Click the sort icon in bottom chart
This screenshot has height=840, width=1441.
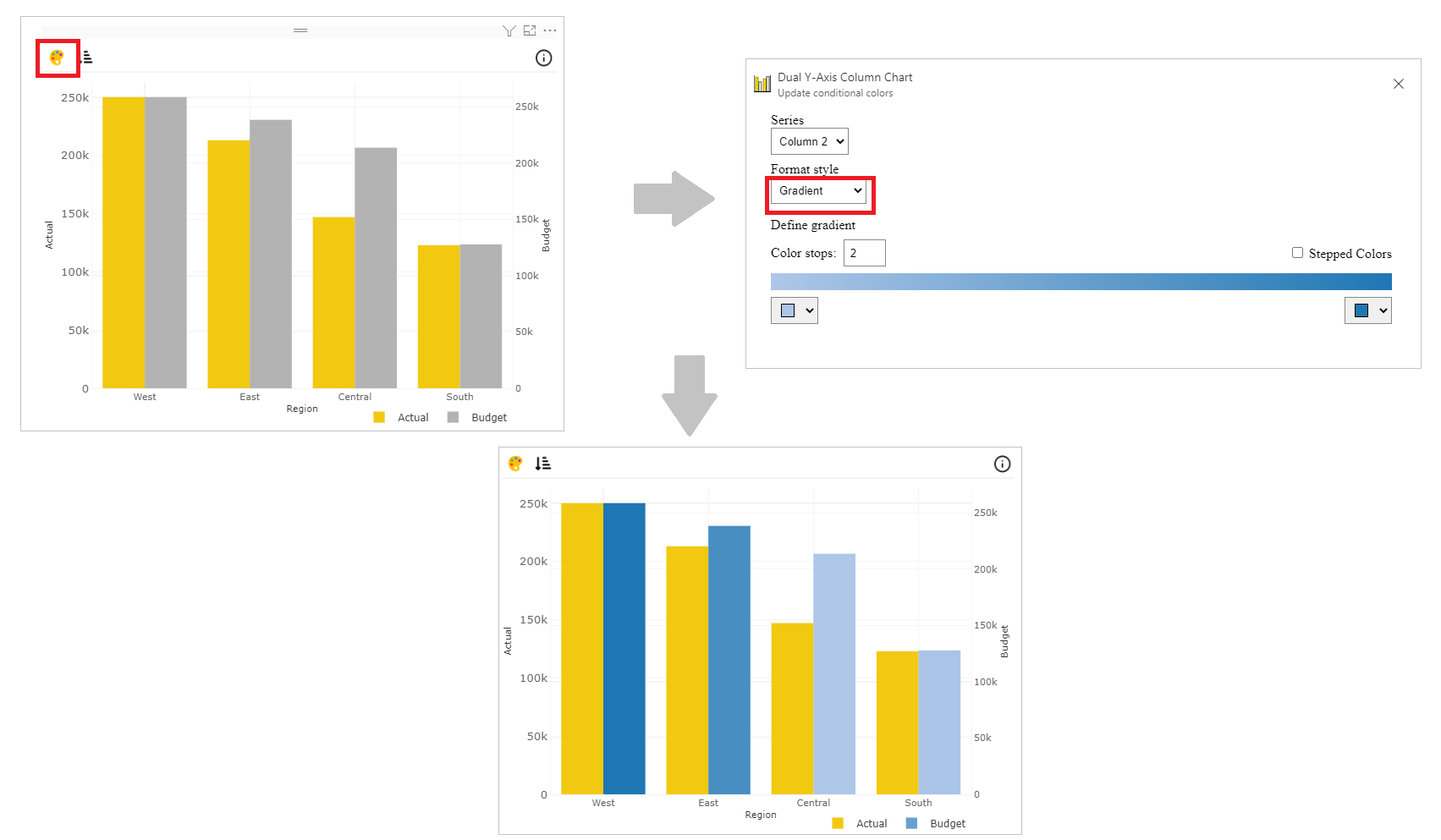click(543, 464)
